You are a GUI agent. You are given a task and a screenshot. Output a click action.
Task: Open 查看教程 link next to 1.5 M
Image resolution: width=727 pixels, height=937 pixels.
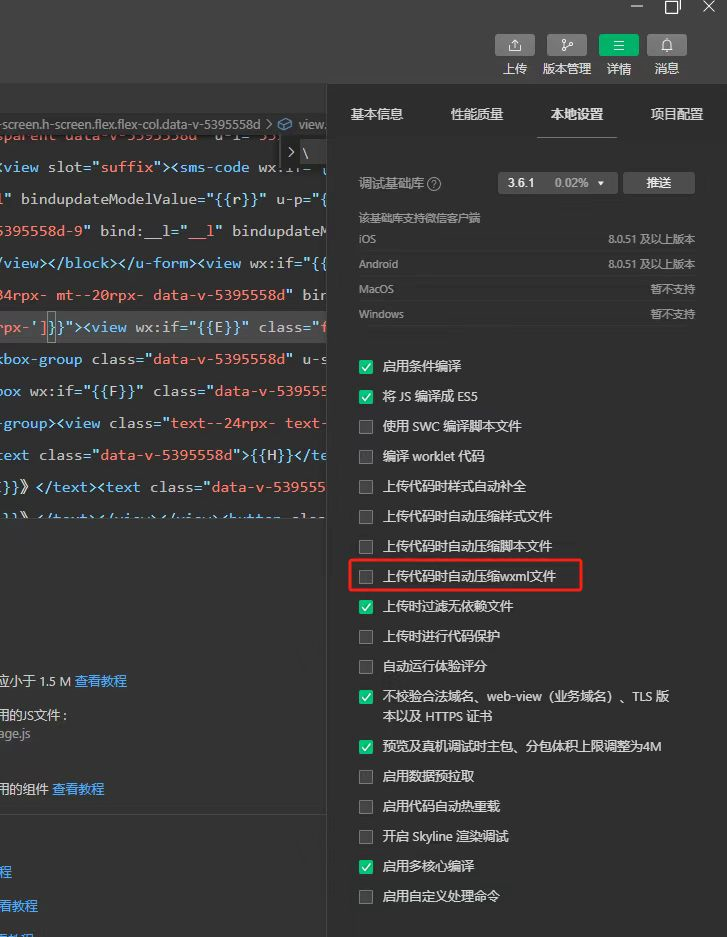coord(101,681)
